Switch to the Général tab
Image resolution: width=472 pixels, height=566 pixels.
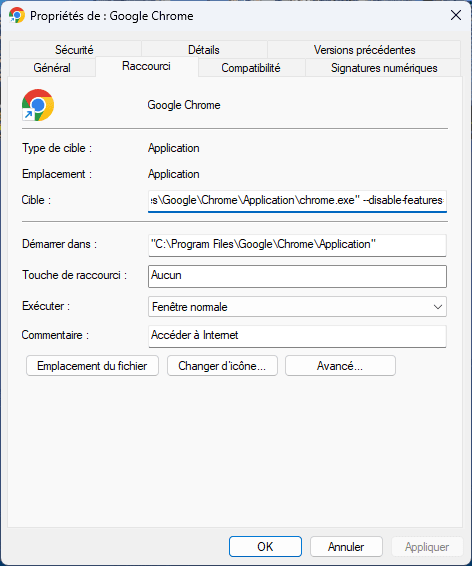(52, 68)
